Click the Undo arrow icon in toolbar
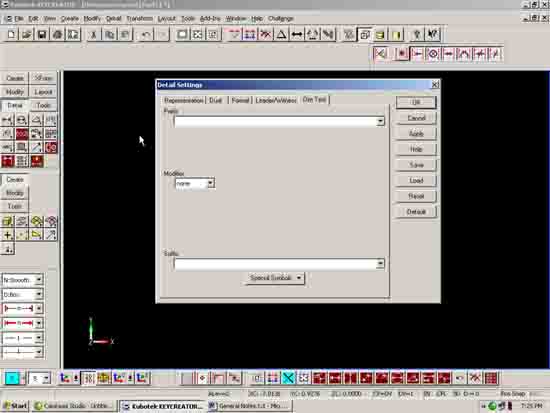This screenshot has height=413, width=550. click(146, 34)
